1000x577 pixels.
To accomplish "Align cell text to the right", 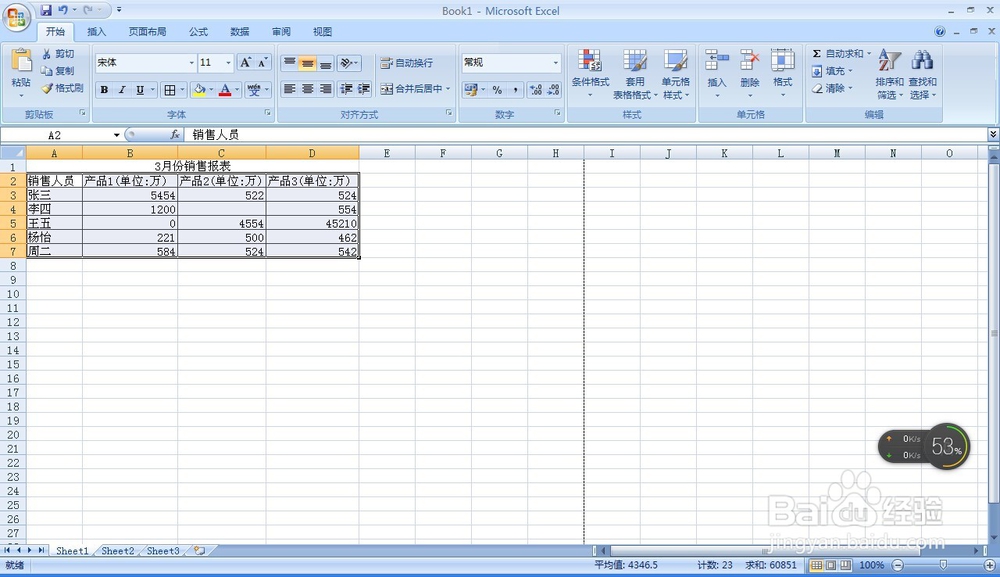I will (x=325, y=89).
